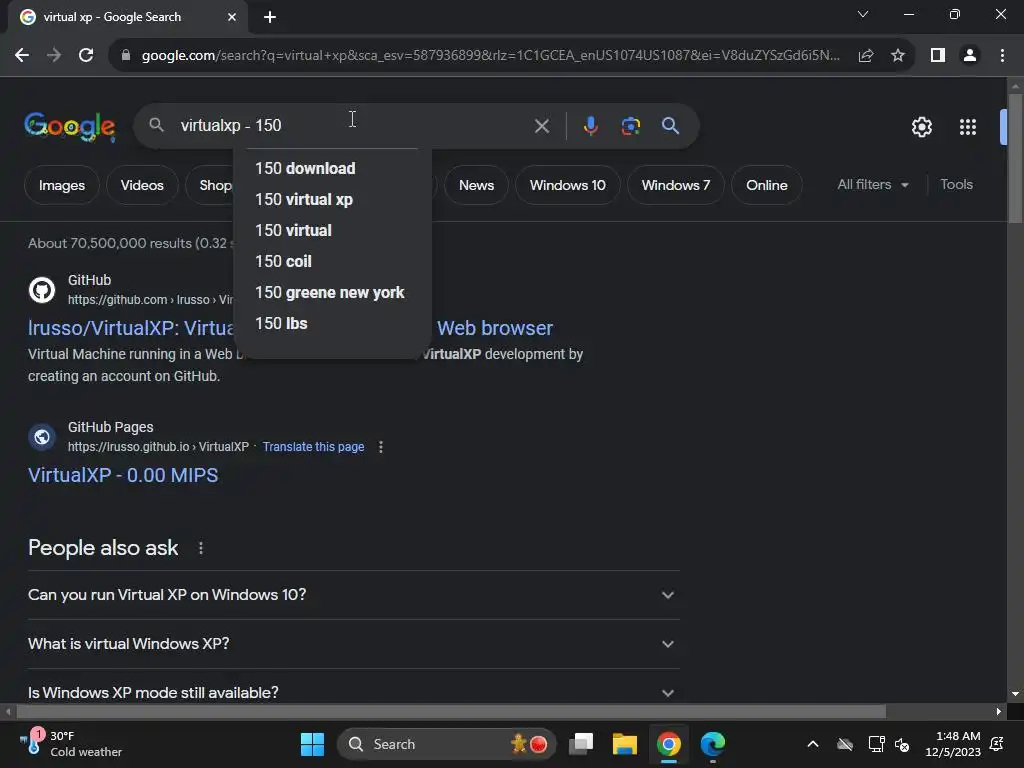The height and width of the screenshot is (768, 1024).
Task: Open the Chrome side panel icon
Action: [x=938, y=56]
